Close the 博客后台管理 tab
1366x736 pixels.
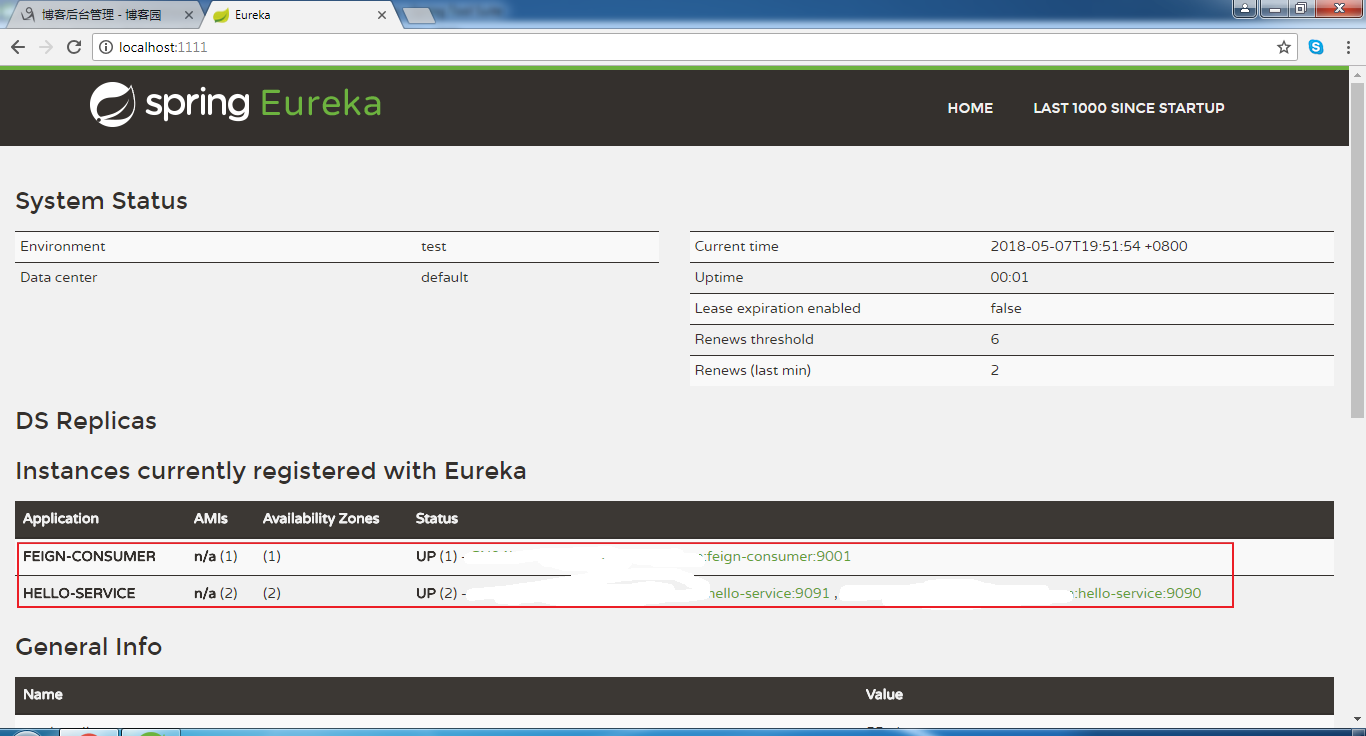click(x=189, y=16)
